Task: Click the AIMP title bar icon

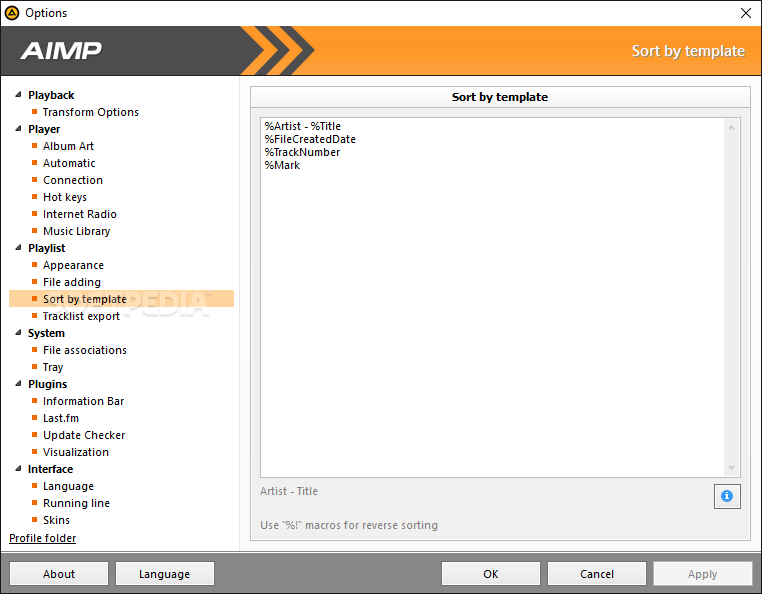Action: pos(12,13)
